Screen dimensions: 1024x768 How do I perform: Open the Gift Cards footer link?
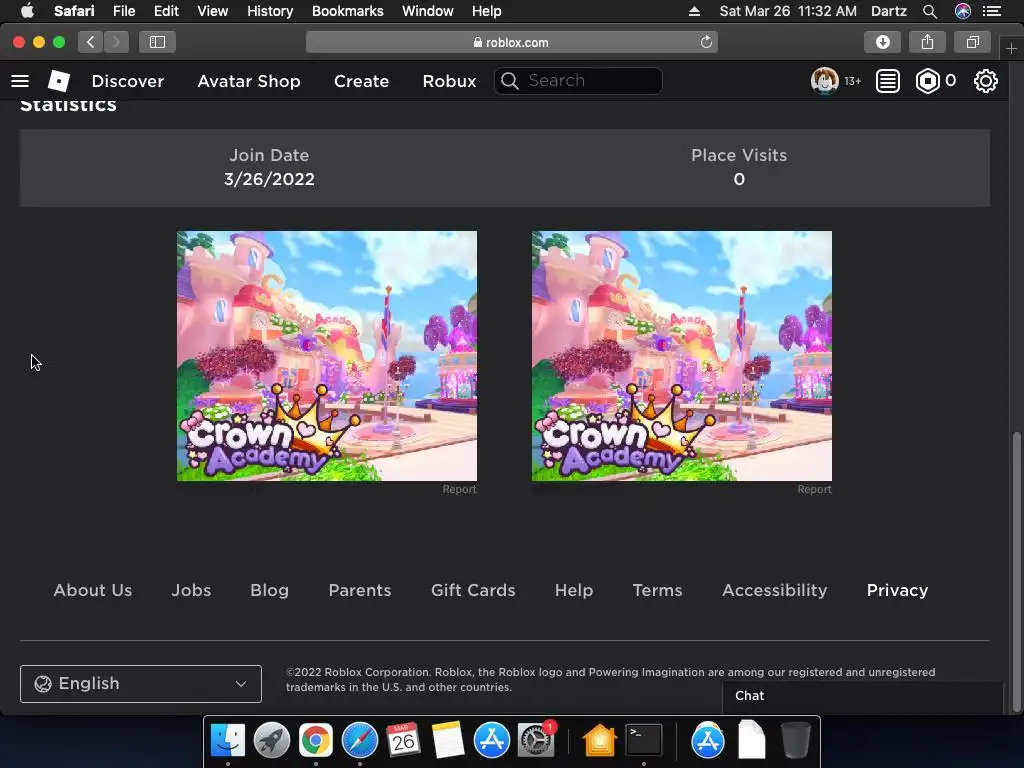point(473,590)
